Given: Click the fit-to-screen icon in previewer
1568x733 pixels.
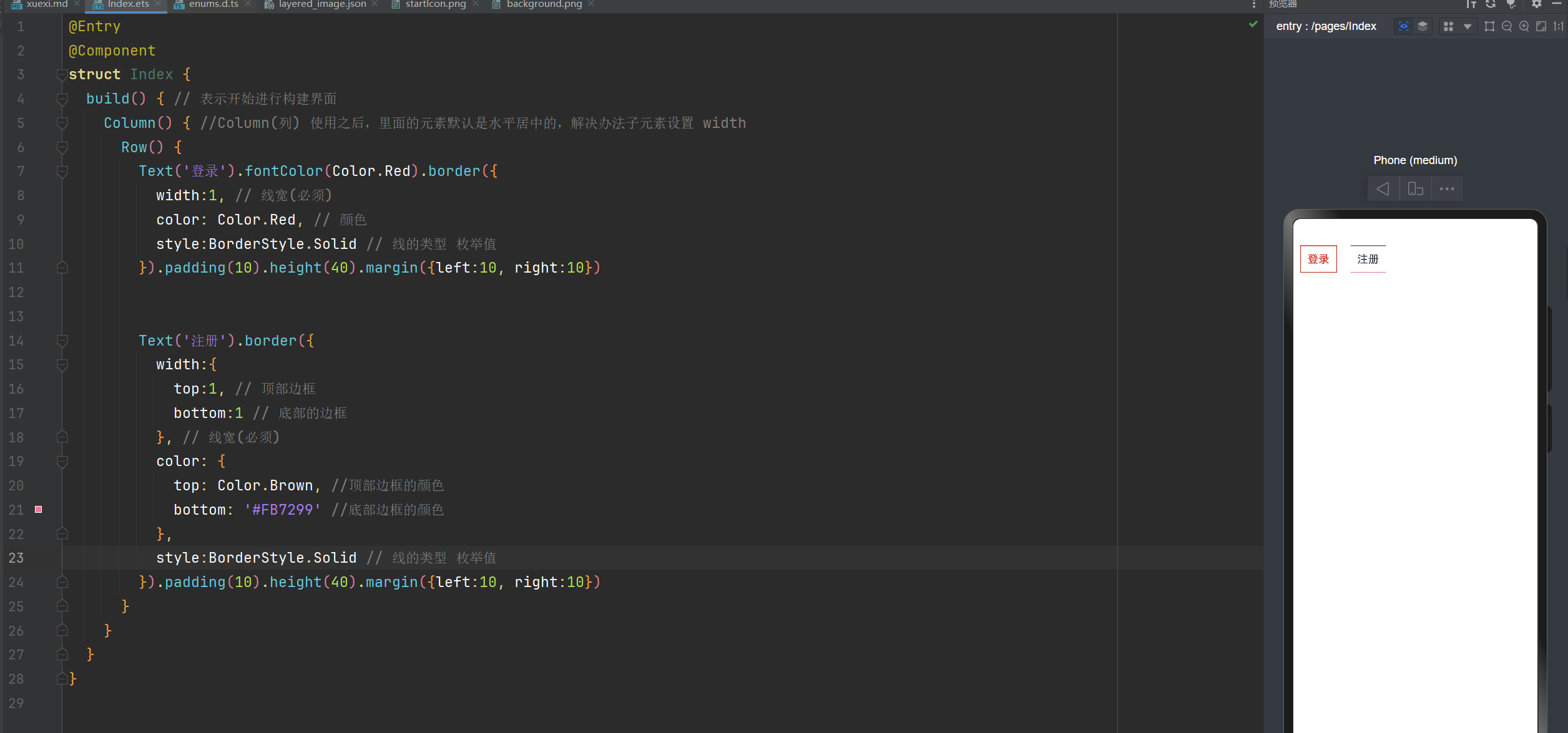Looking at the screenshot, I should click(x=1541, y=26).
